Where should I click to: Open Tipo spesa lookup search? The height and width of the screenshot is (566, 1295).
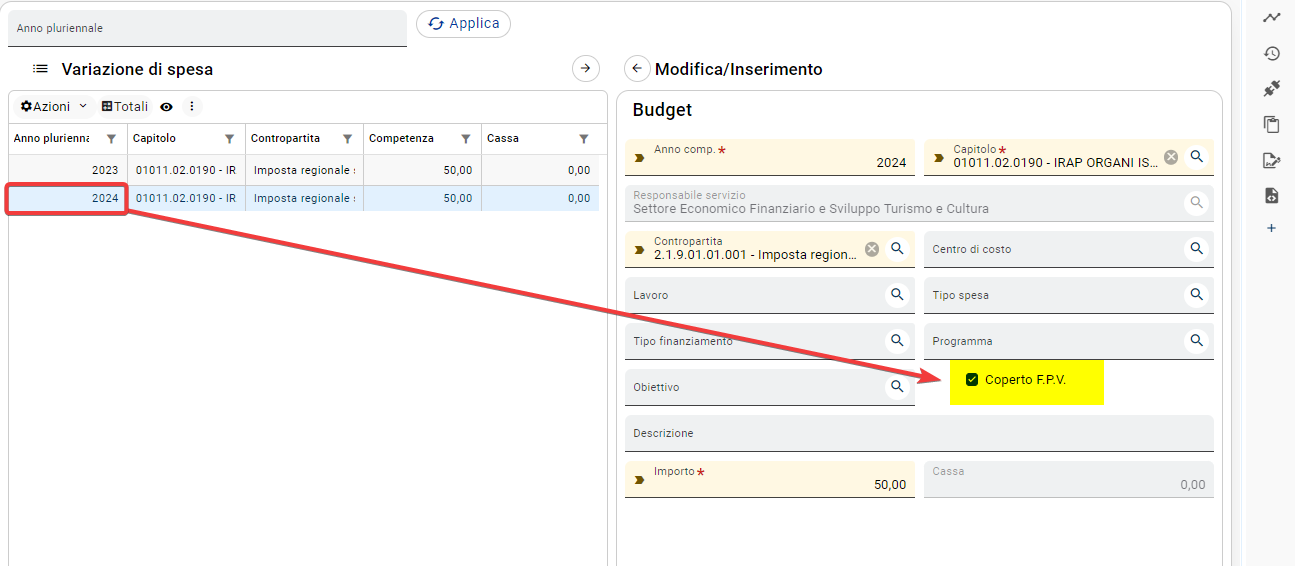click(1197, 295)
